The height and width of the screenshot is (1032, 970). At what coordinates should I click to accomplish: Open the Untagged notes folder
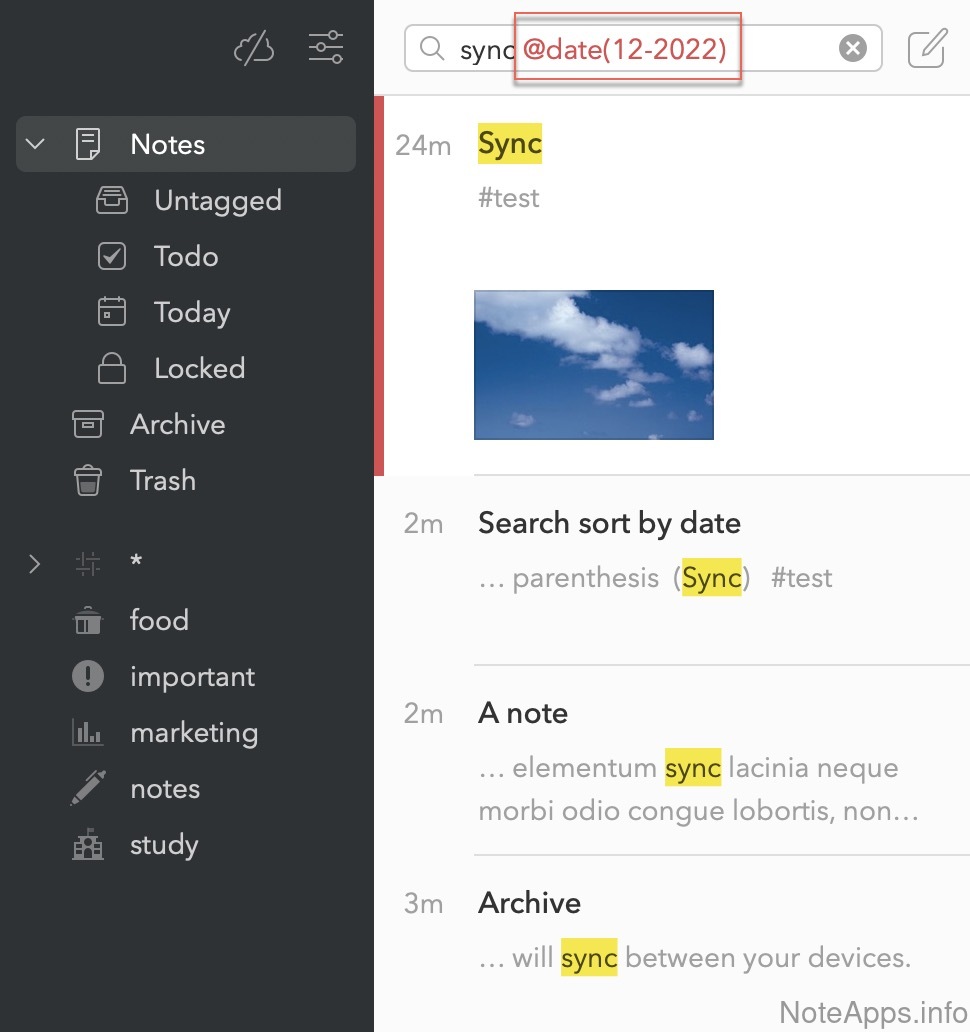point(217,201)
